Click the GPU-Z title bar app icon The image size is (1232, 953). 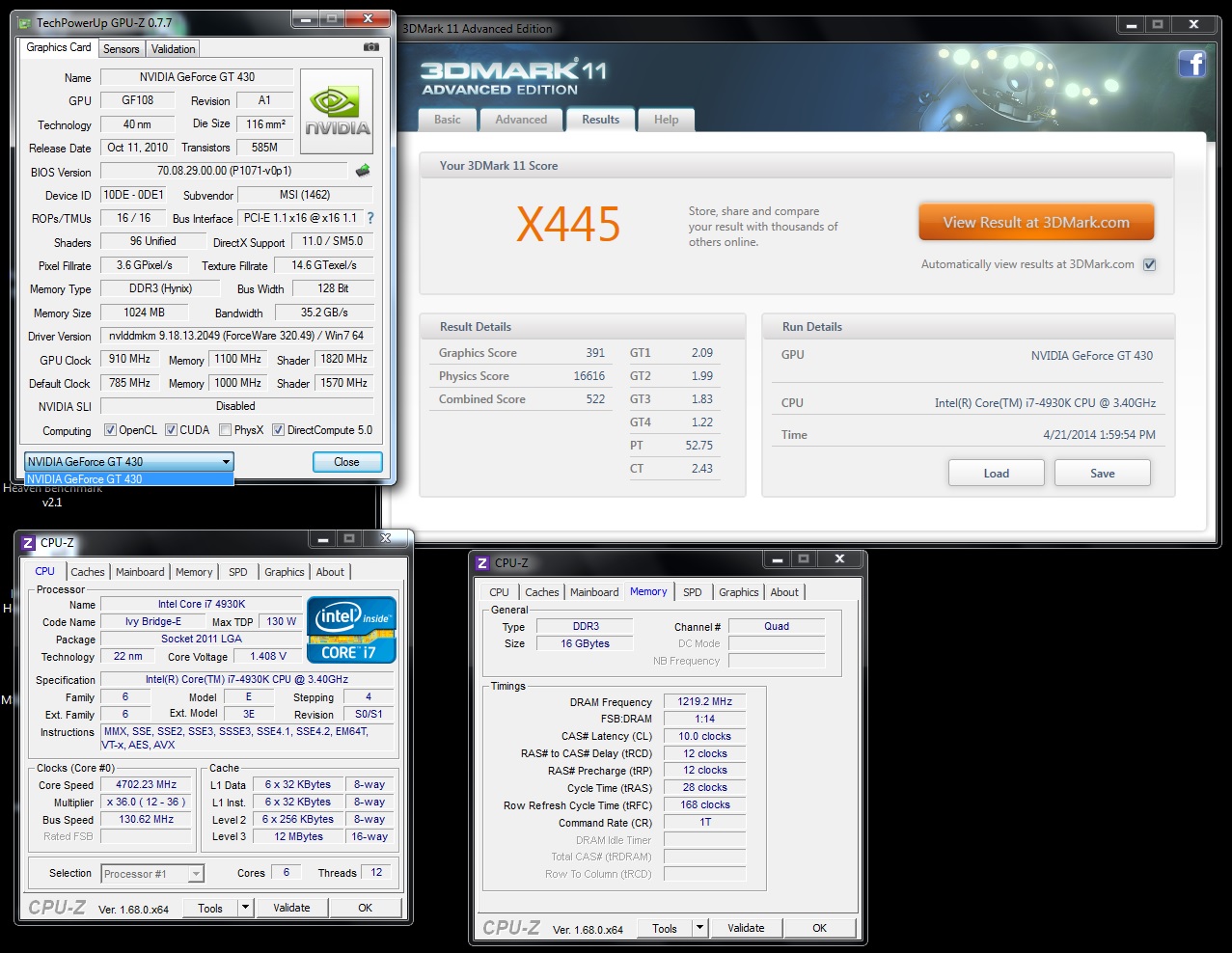(x=26, y=22)
